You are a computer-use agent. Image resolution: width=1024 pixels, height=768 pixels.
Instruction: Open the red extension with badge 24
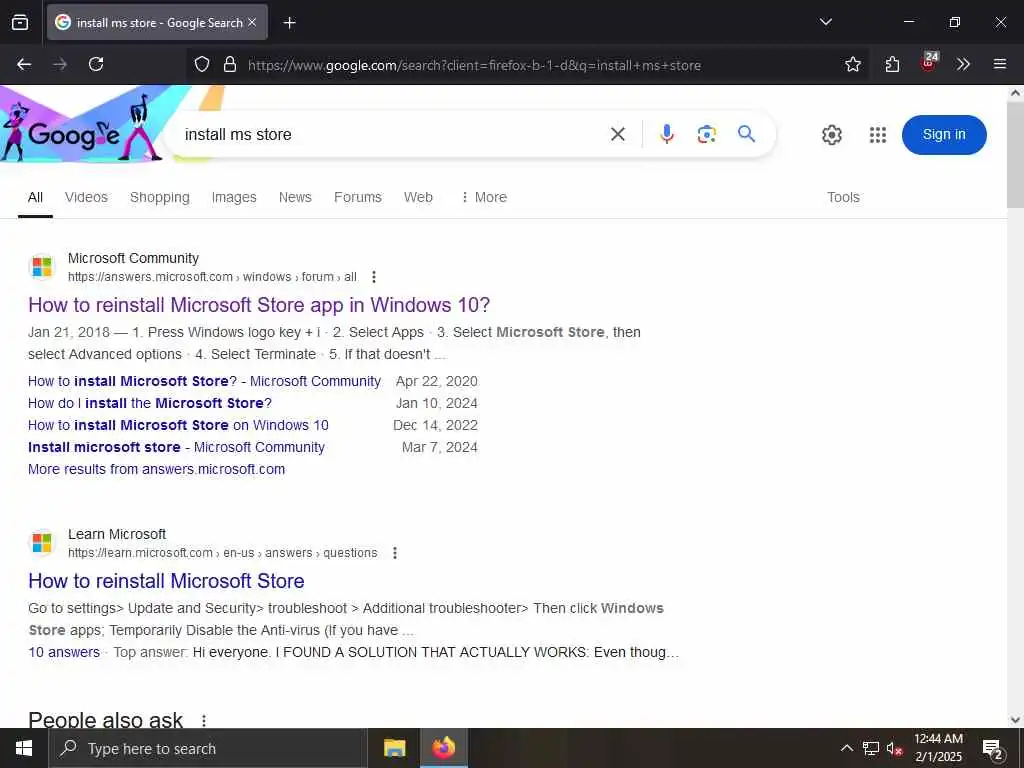pyautogui.click(x=929, y=63)
